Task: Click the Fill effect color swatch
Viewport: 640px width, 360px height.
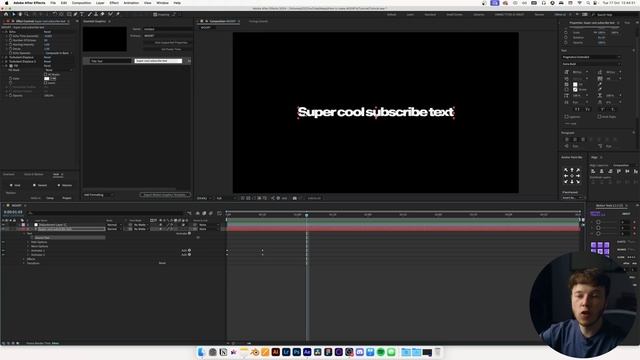Action: click(x=47, y=78)
